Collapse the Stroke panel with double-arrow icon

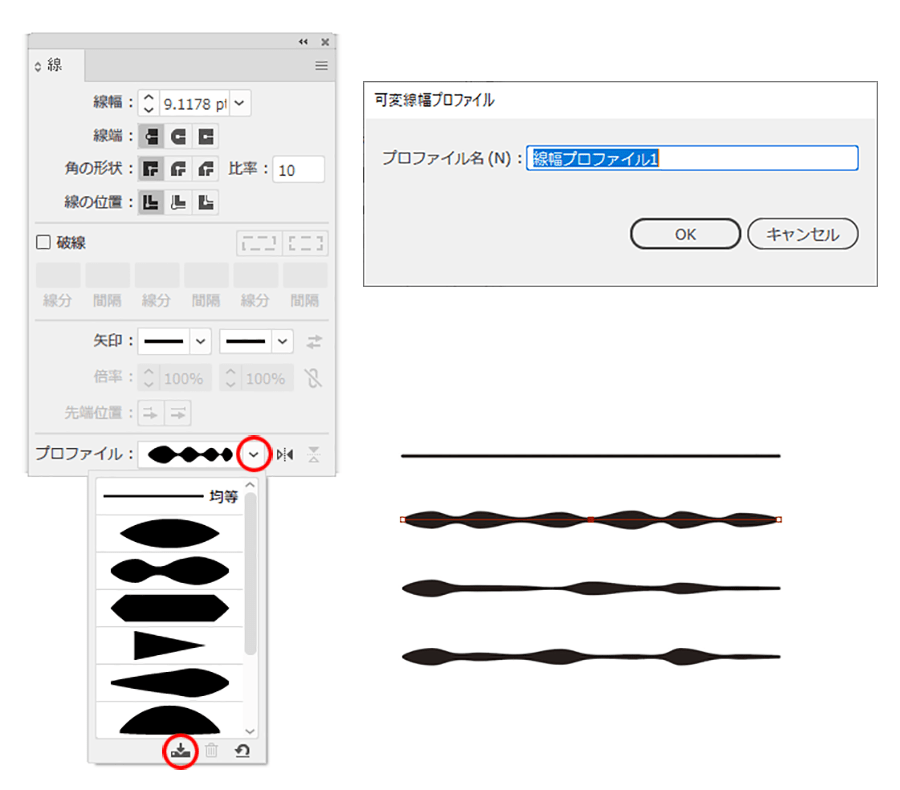tap(303, 41)
